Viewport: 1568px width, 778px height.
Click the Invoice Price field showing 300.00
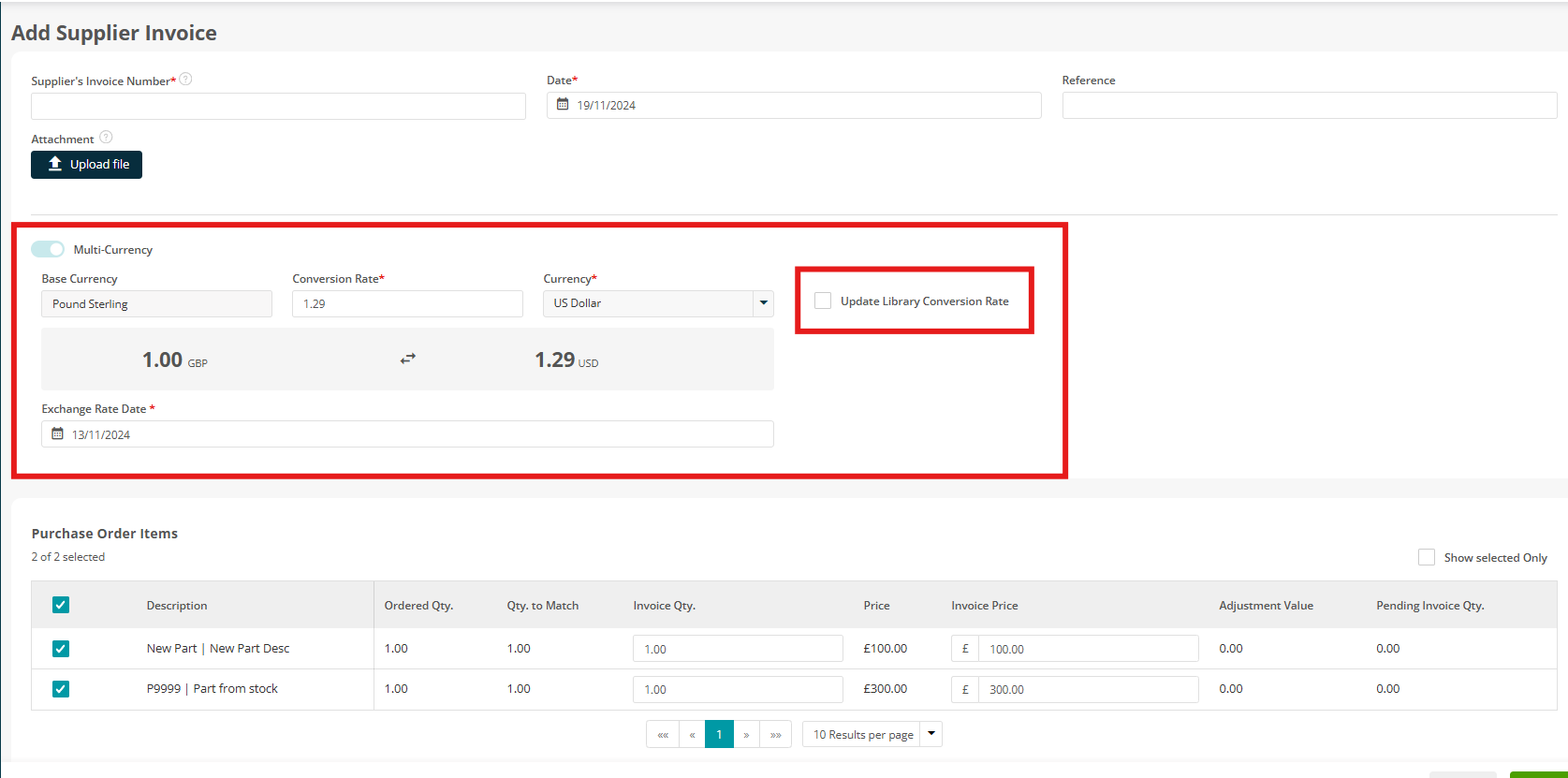1088,689
